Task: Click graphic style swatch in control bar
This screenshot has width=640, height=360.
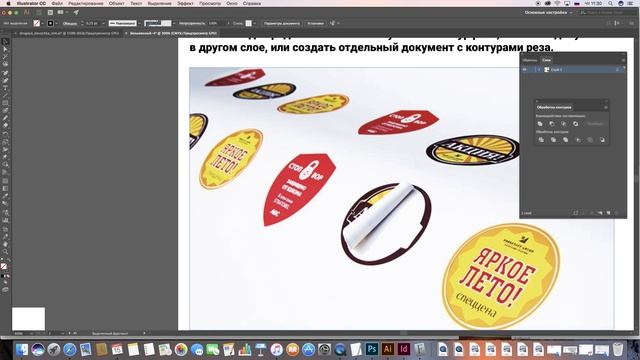Action: coord(248,24)
